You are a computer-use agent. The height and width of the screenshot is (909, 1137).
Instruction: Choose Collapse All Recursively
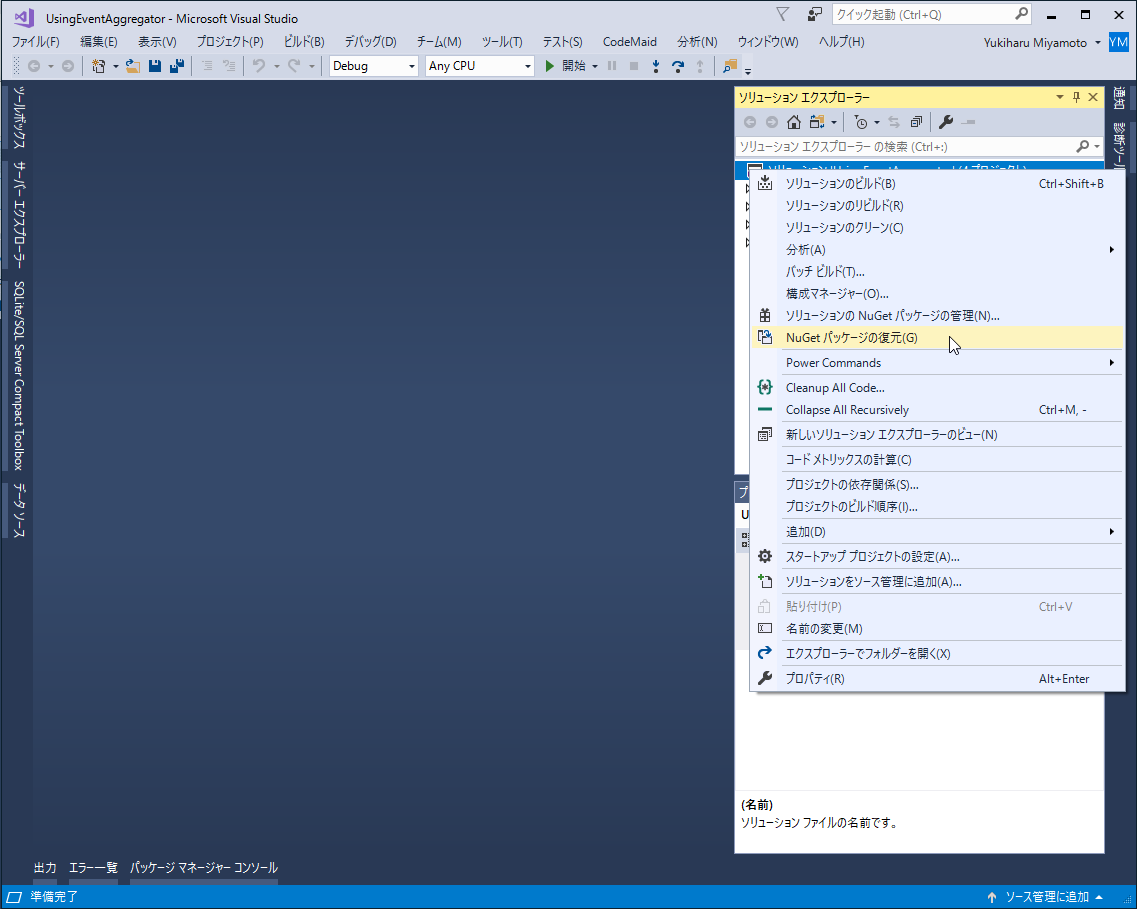click(x=937, y=410)
